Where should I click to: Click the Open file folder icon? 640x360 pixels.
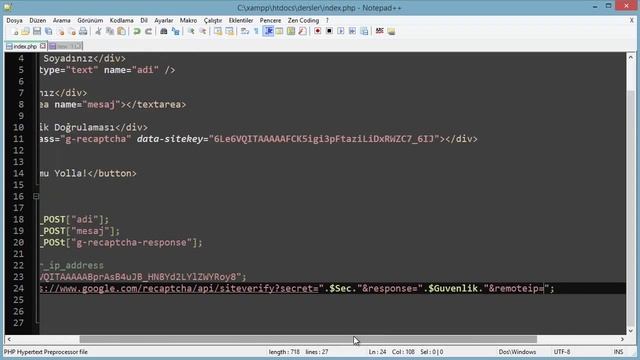coord(25,31)
